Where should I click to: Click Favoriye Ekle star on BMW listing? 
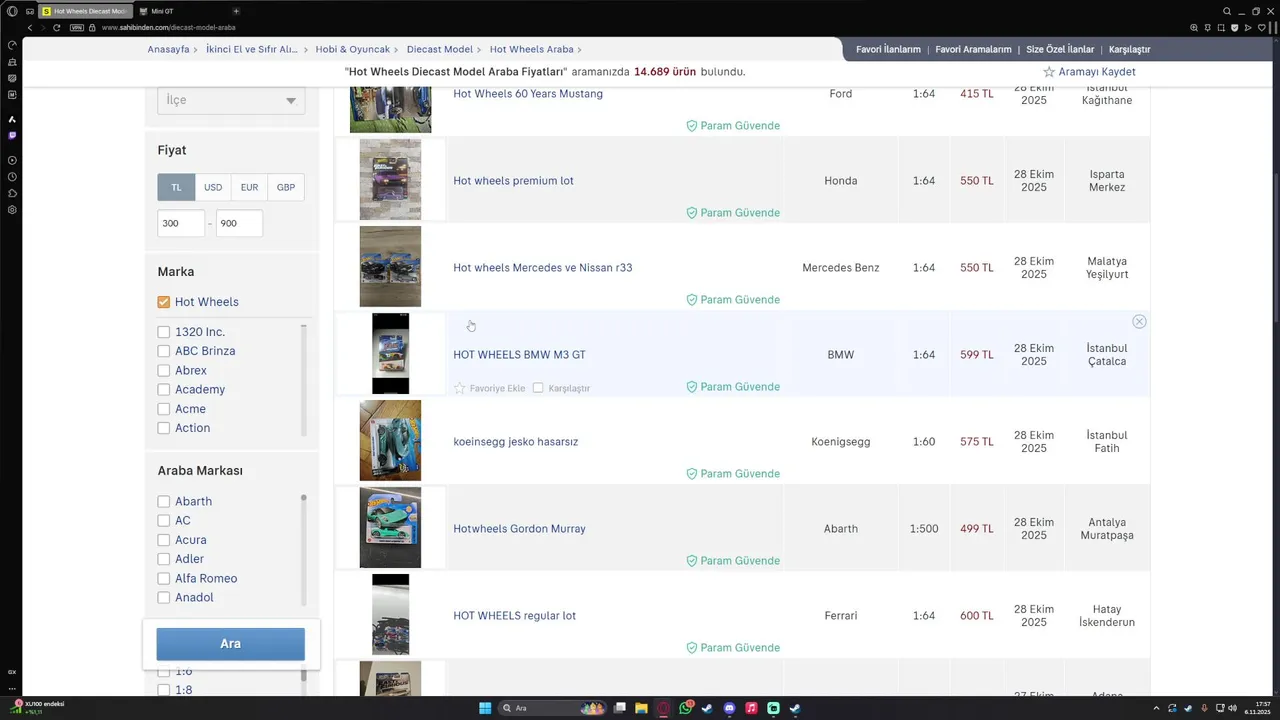pyautogui.click(x=460, y=388)
